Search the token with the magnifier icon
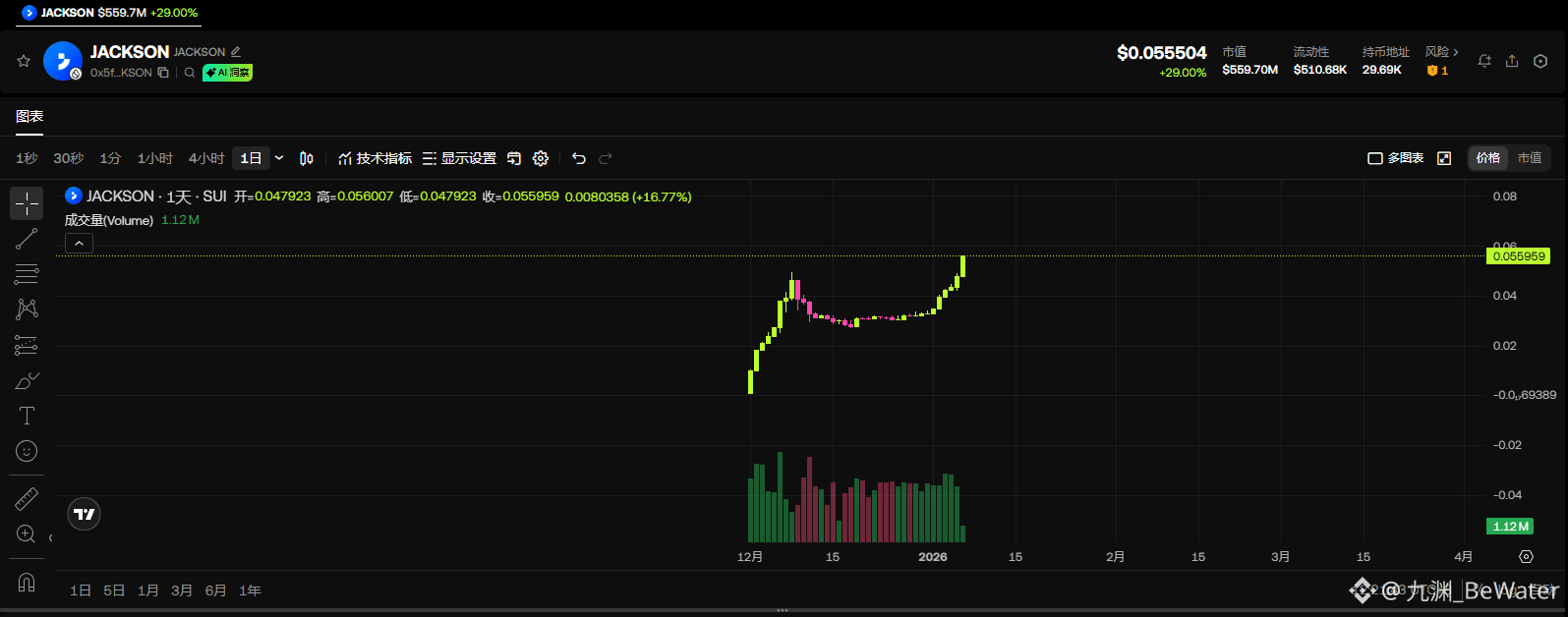Viewport: 1568px width, 617px height. [x=190, y=73]
